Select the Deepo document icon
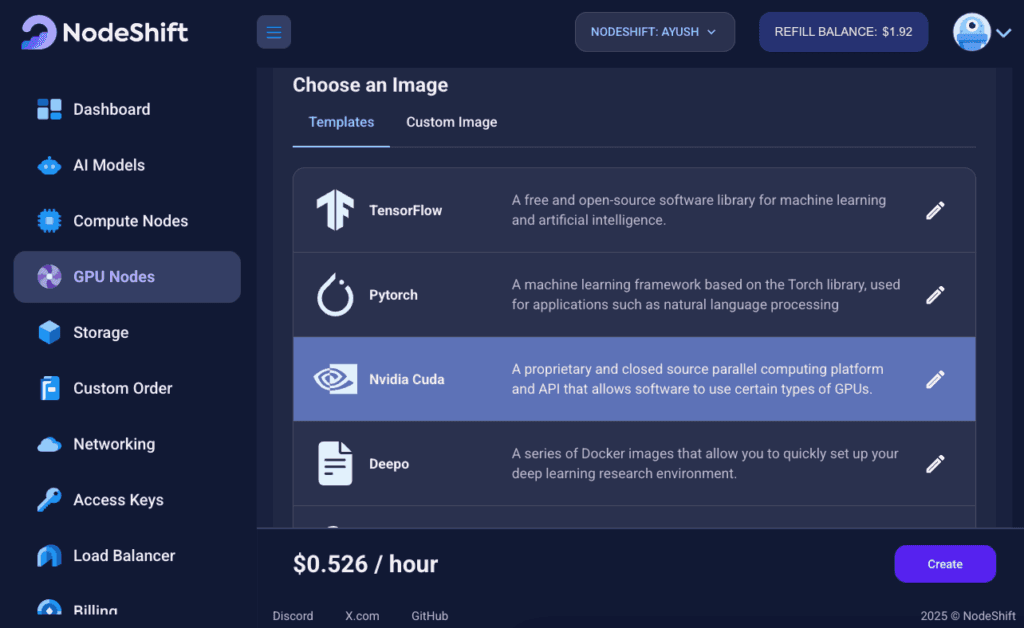Image resolution: width=1024 pixels, height=628 pixels. 335,463
